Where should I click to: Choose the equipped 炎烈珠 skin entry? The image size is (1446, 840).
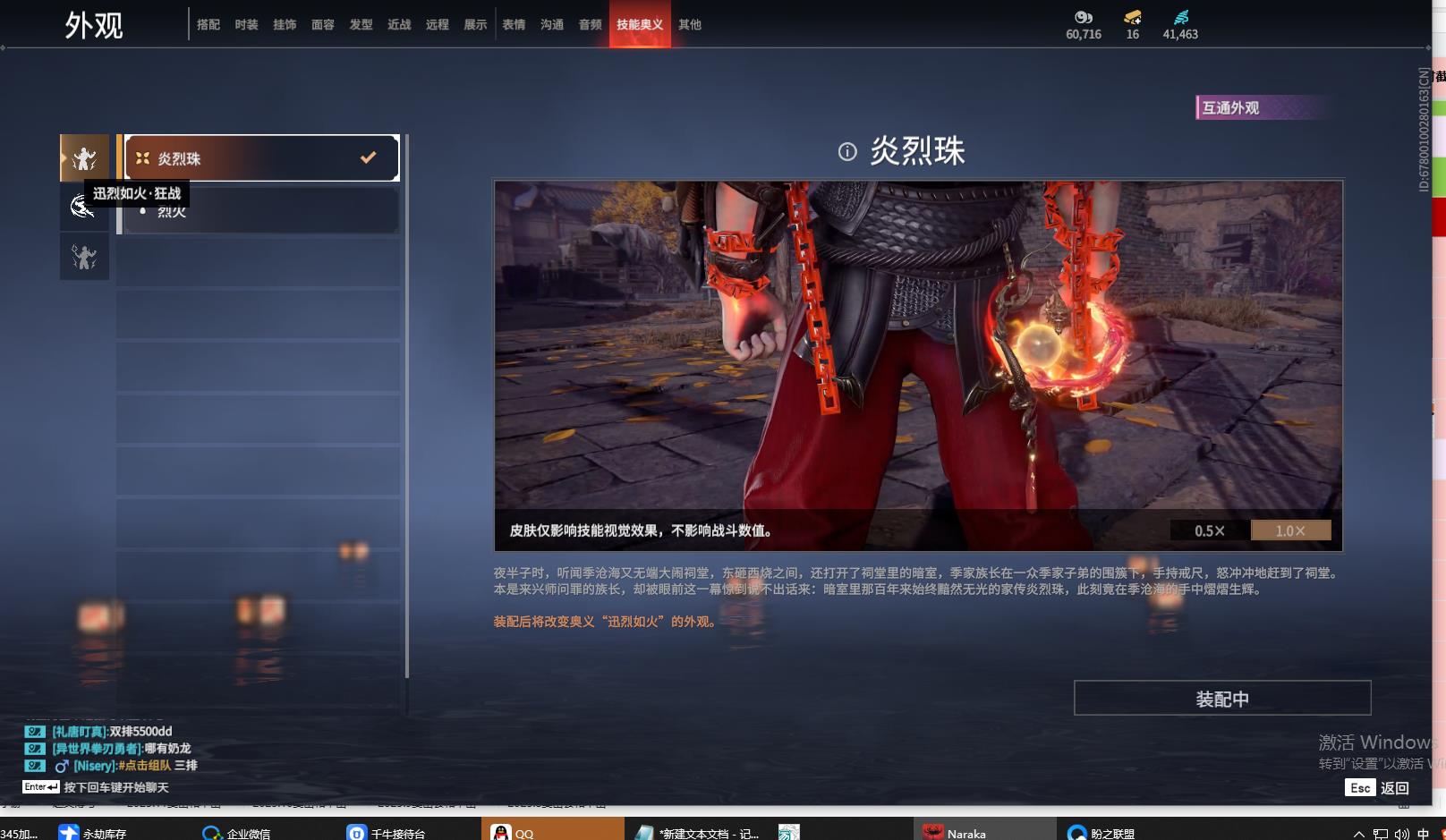tap(261, 158)
